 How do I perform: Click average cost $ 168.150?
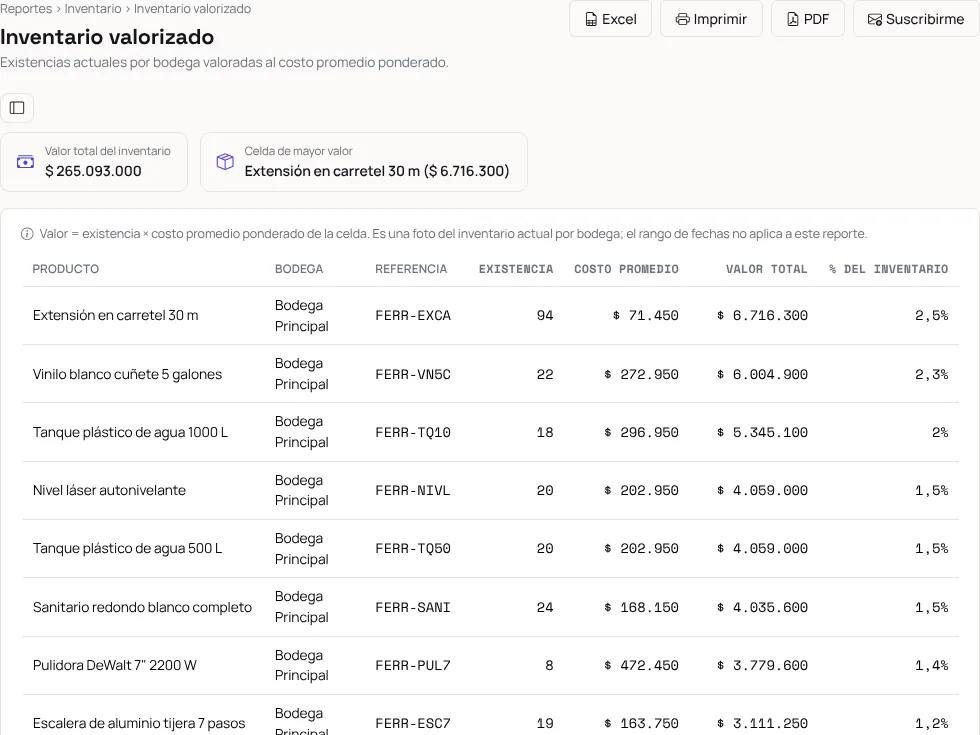641,608
